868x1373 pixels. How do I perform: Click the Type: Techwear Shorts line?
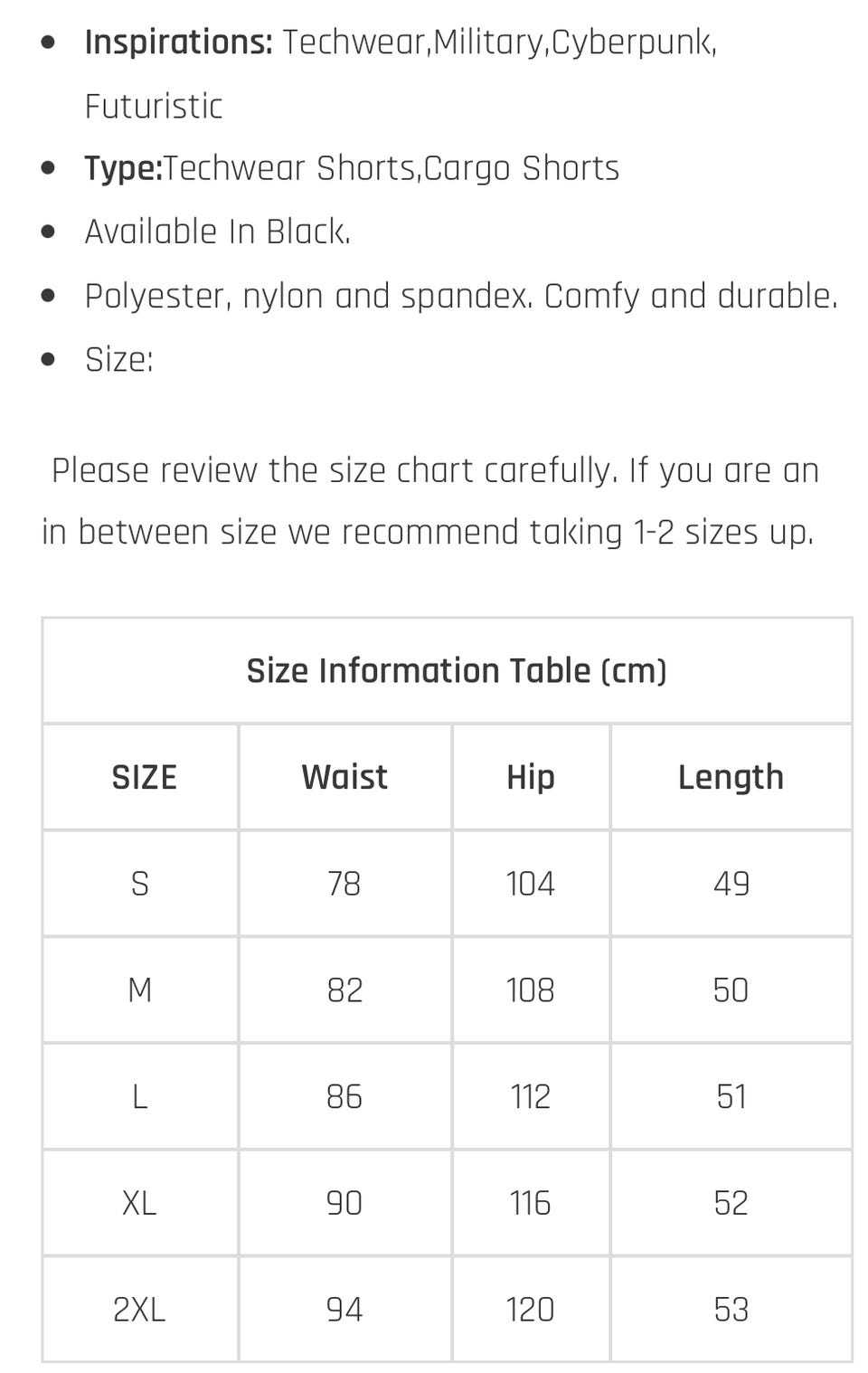coord(352,169)
